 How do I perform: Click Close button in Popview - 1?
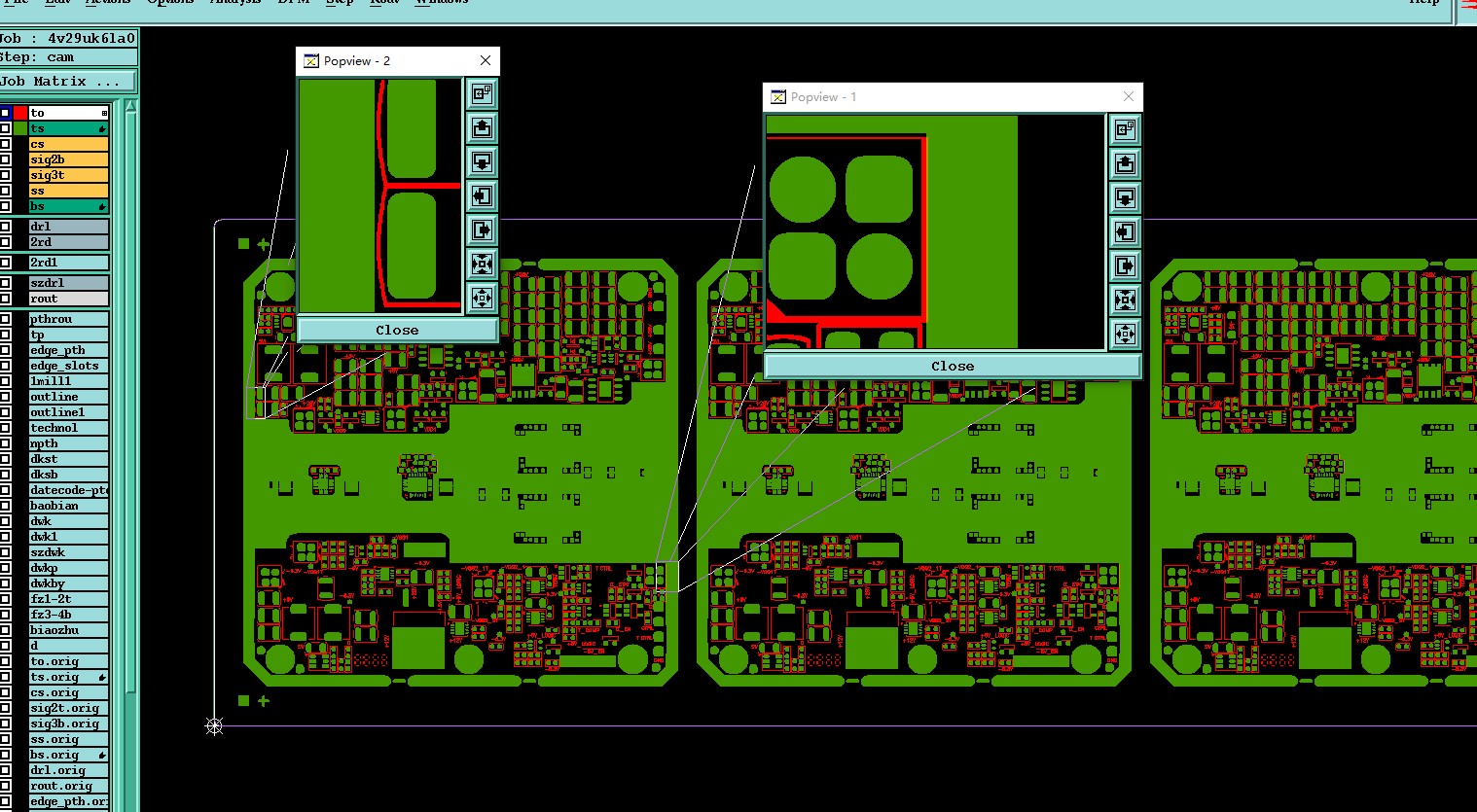tap(953, 367)
